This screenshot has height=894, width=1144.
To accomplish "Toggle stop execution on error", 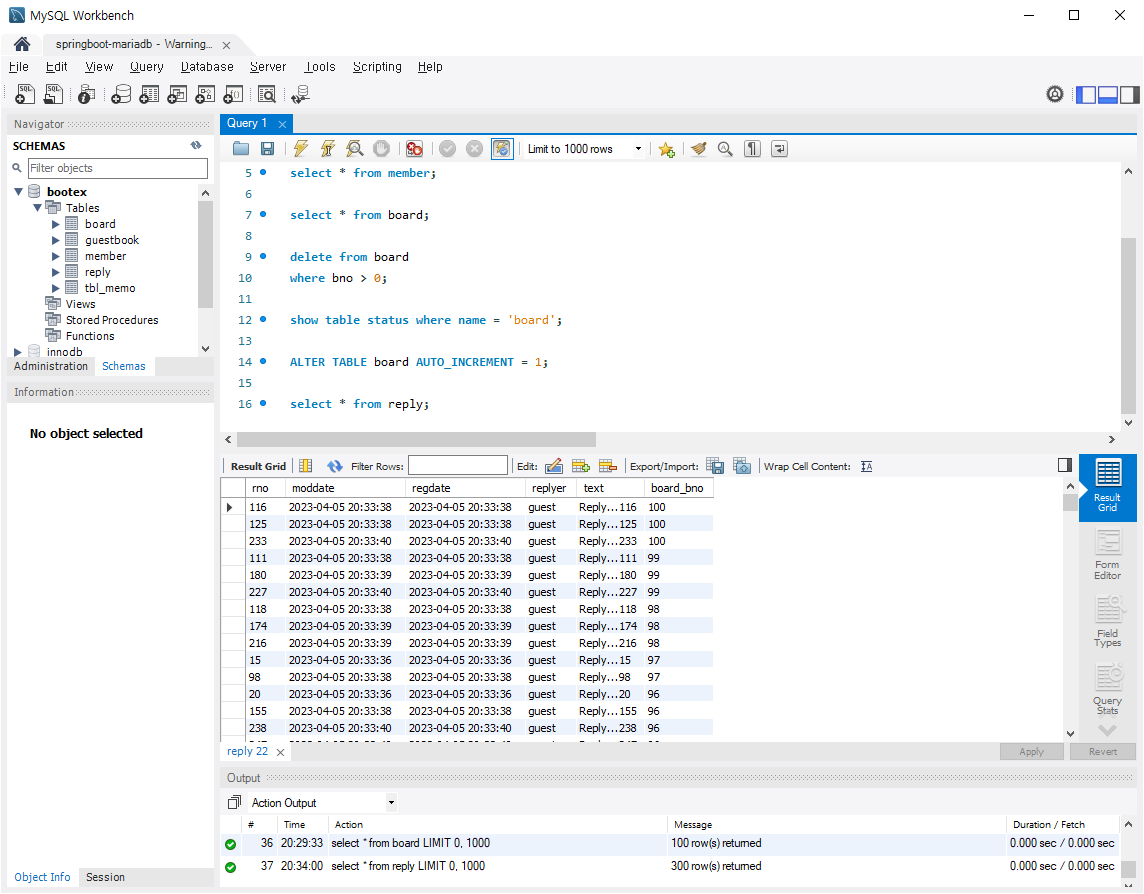I will tap(414, 149).
